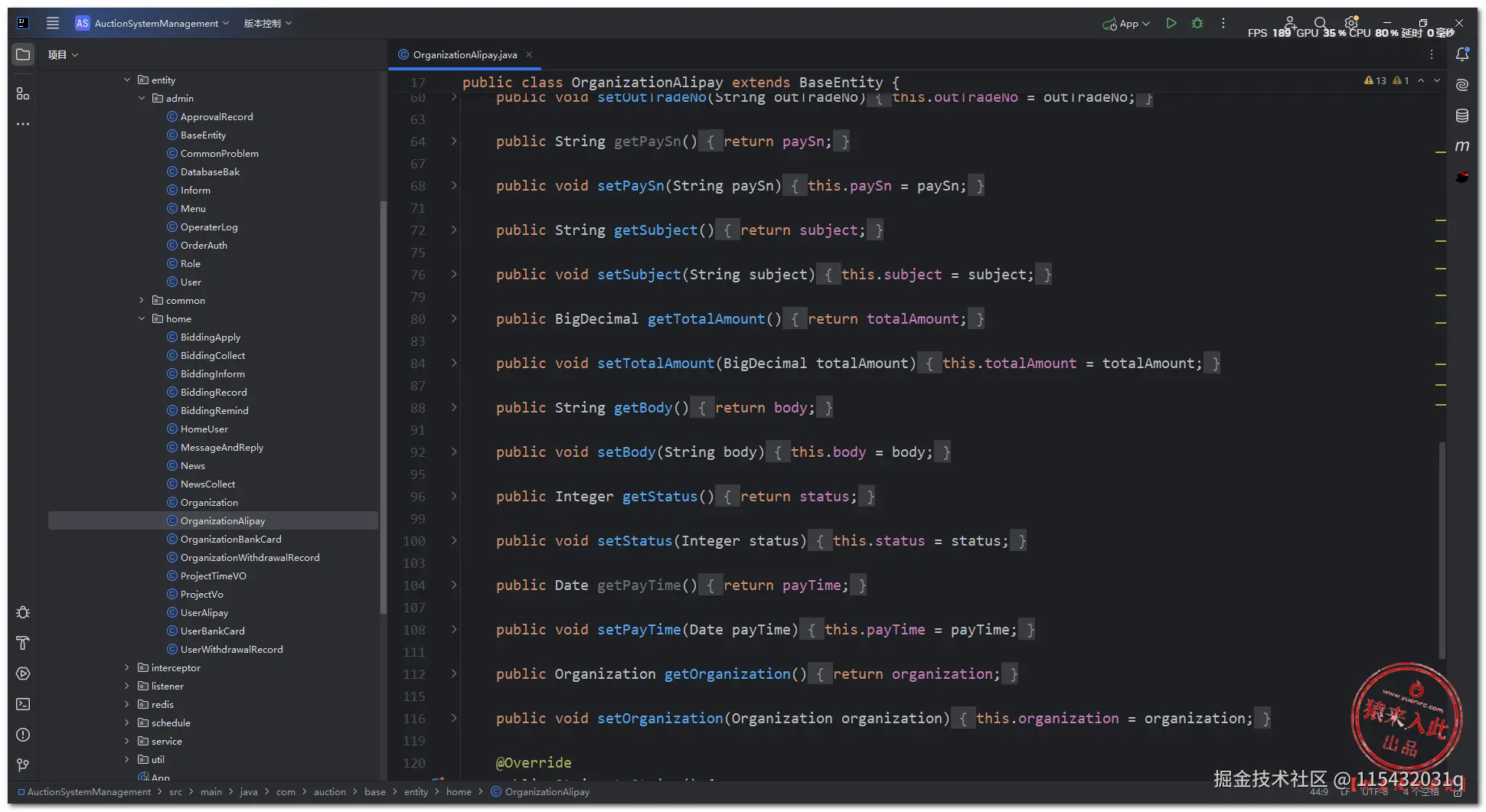The height and width of the screenshot is (812, 1486).
Task: Click the editor vertical scrollbar thumb
Action: coord(1442,550)
